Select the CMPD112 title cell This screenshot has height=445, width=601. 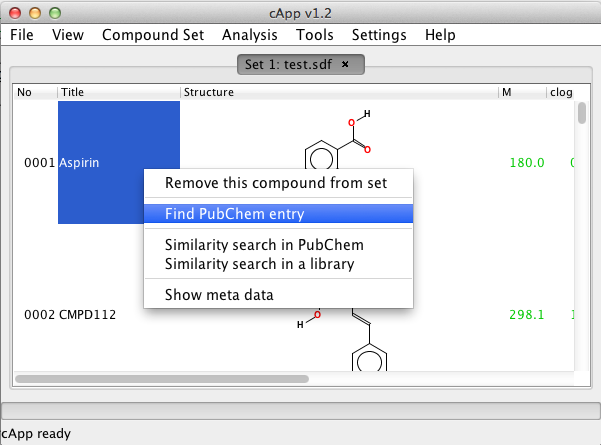[x=87, y=315]
